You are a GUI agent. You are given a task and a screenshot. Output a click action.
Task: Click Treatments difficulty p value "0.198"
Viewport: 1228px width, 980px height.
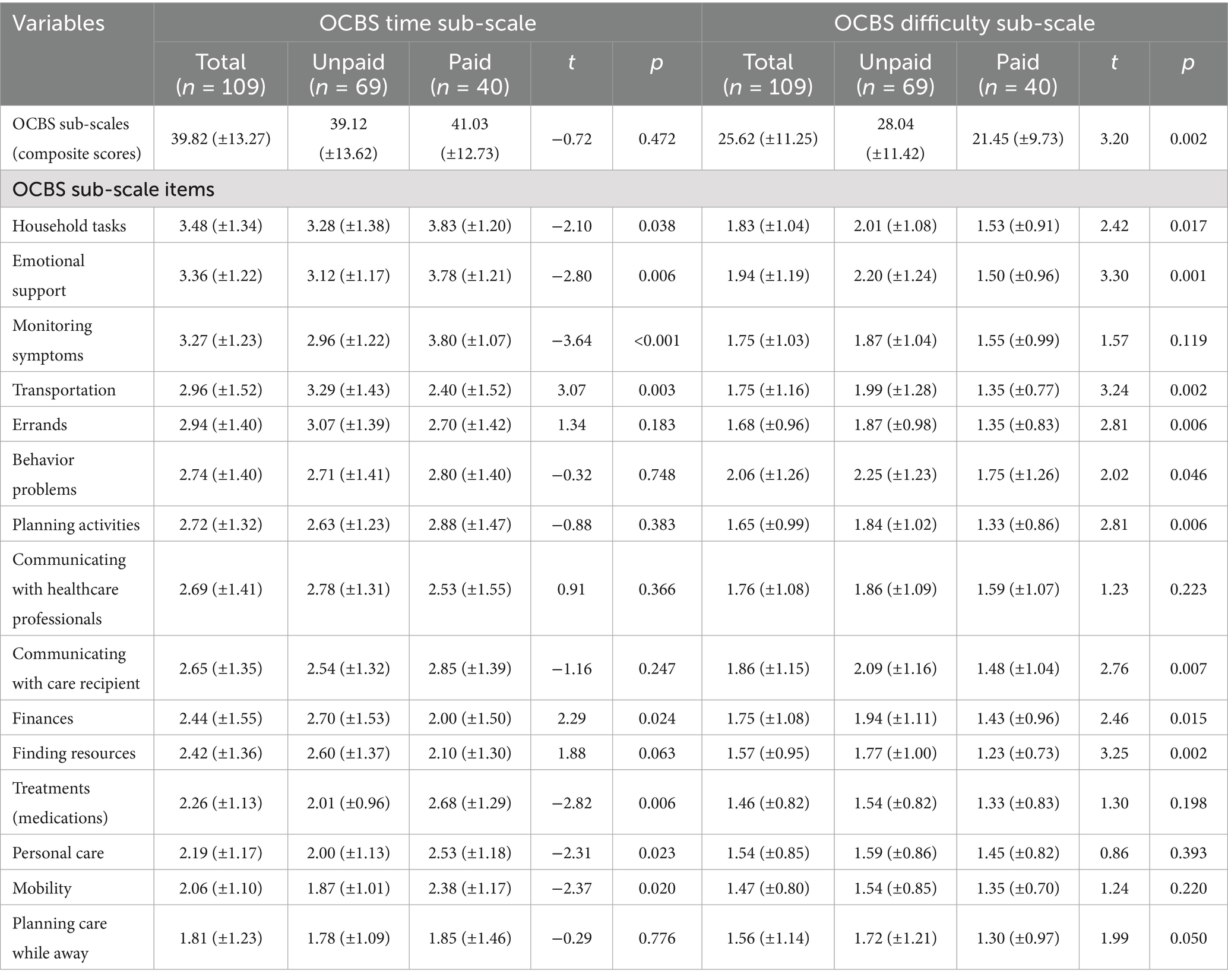click(1188, 802)
